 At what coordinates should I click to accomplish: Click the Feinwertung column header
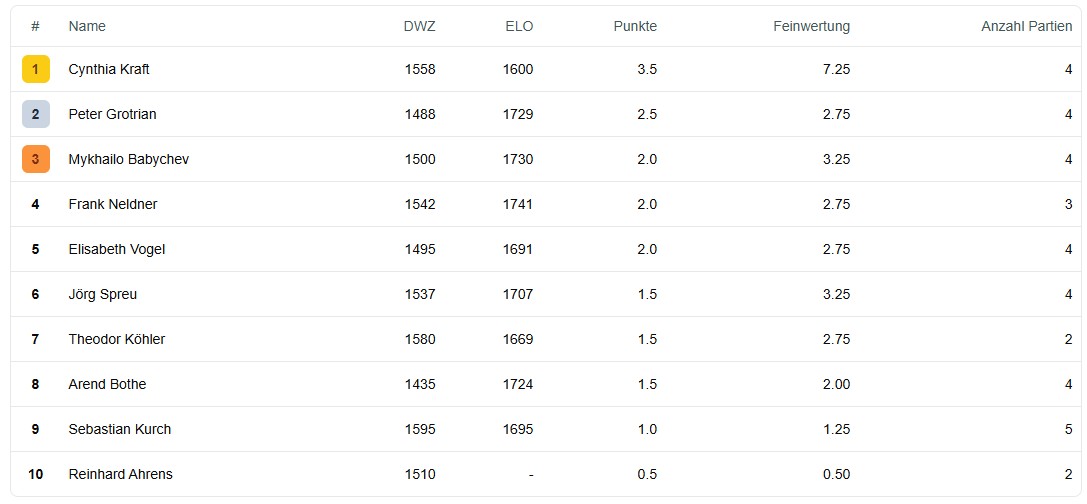[x=811, y=26]
